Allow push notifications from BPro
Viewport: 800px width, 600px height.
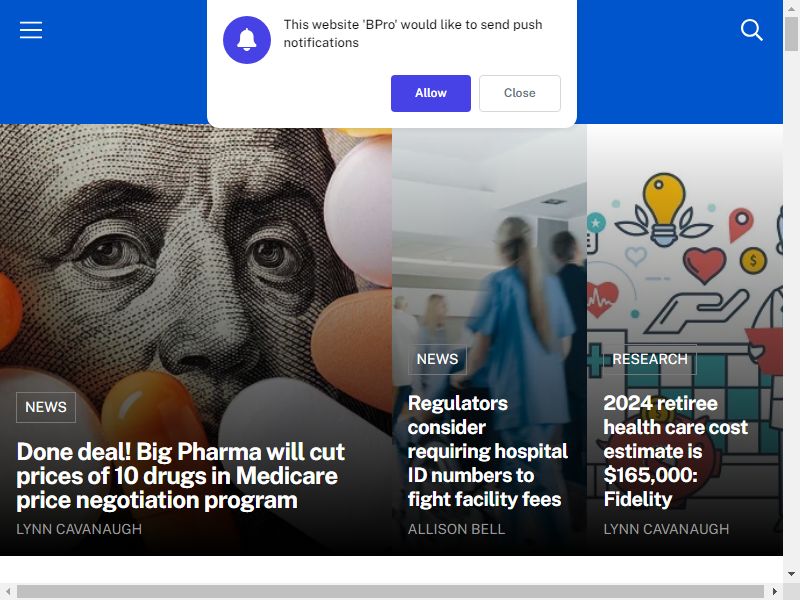click(431, 93)
